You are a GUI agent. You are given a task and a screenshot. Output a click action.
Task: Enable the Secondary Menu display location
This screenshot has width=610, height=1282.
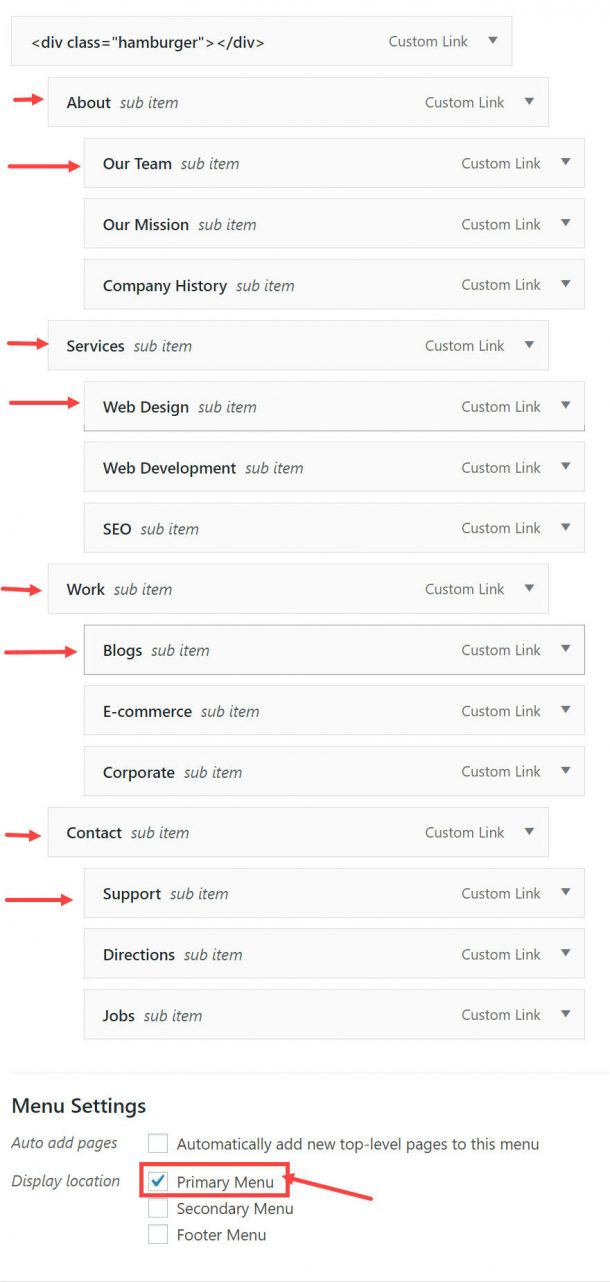pyautogui.click(x=157, y=1208)
